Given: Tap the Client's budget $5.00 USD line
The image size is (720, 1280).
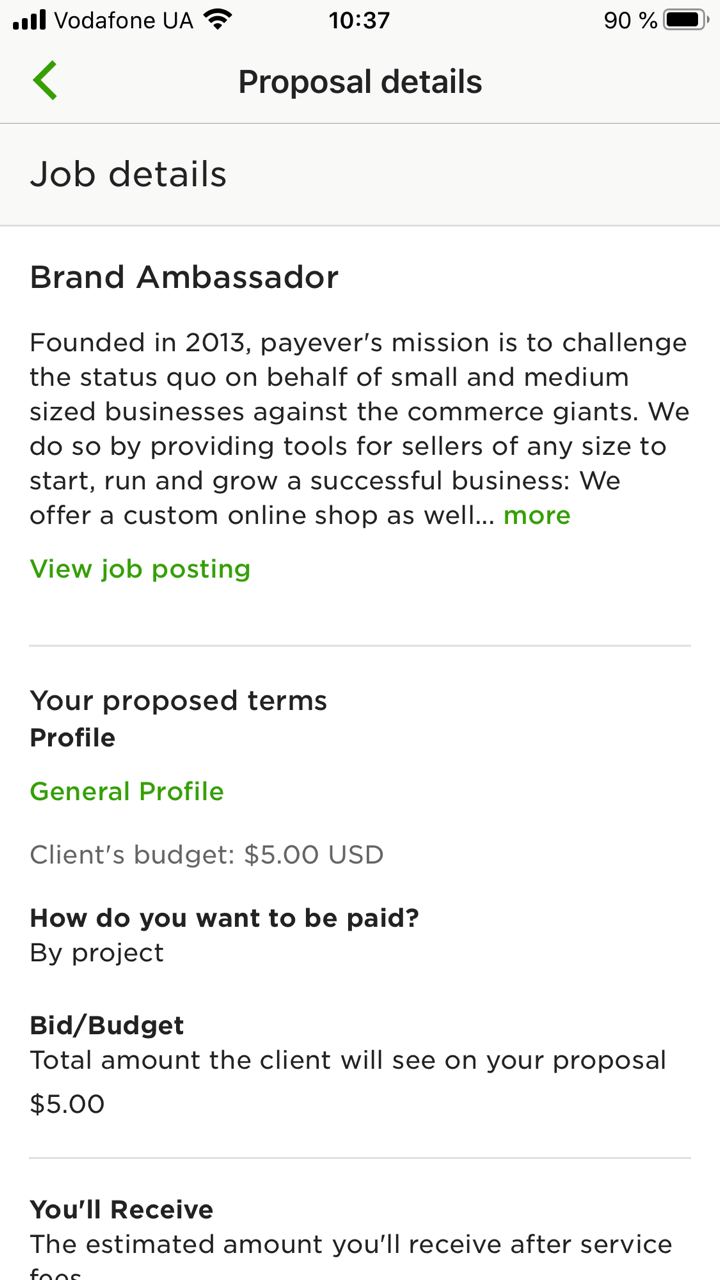Looking at the screenshot, I should [x=207, y=855].
